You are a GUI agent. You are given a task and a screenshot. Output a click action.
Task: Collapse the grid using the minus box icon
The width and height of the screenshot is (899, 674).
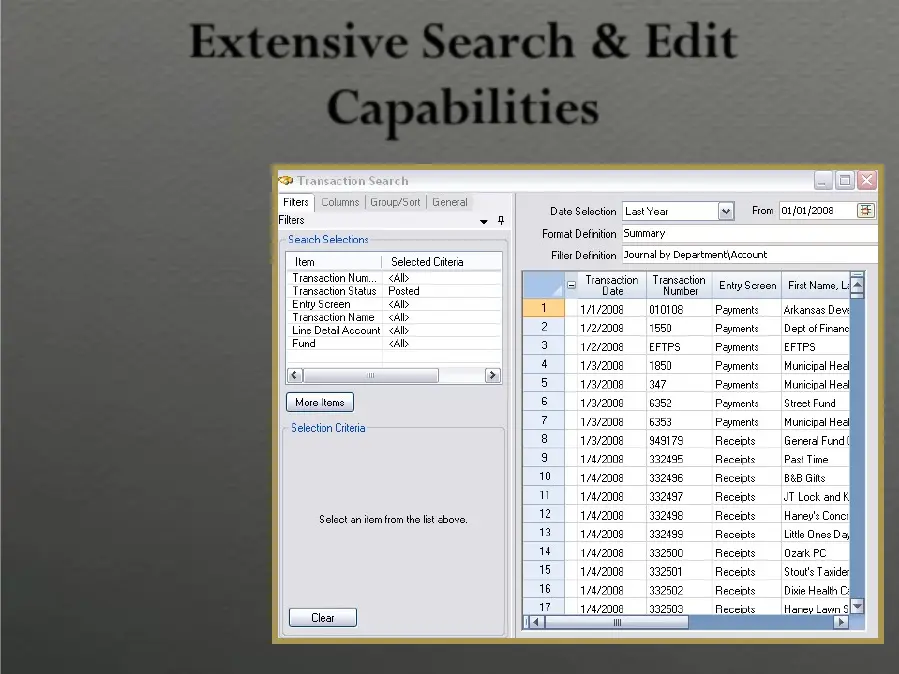(x=571, y=285)
